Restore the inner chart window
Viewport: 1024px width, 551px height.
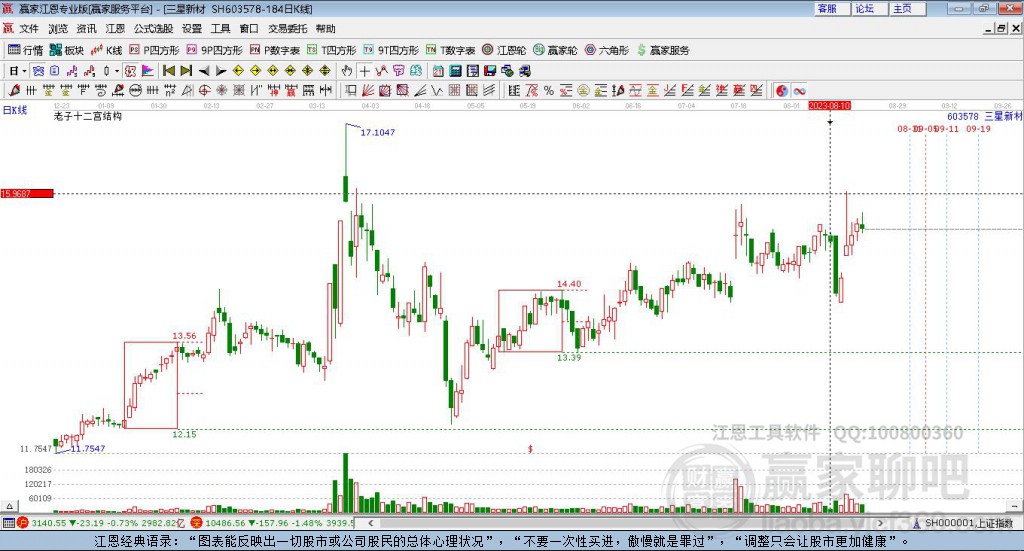[x=1000, y=29]
